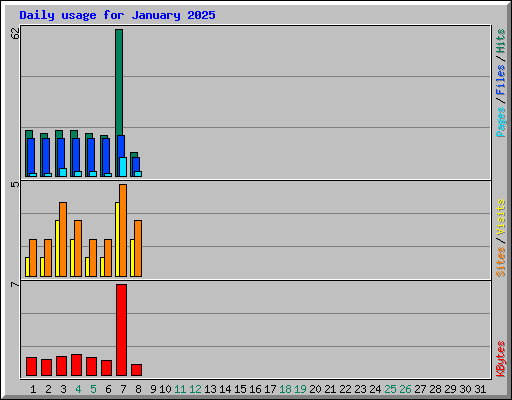Click the 62 scale value on the Hits axis

click(x=15, y=33)
